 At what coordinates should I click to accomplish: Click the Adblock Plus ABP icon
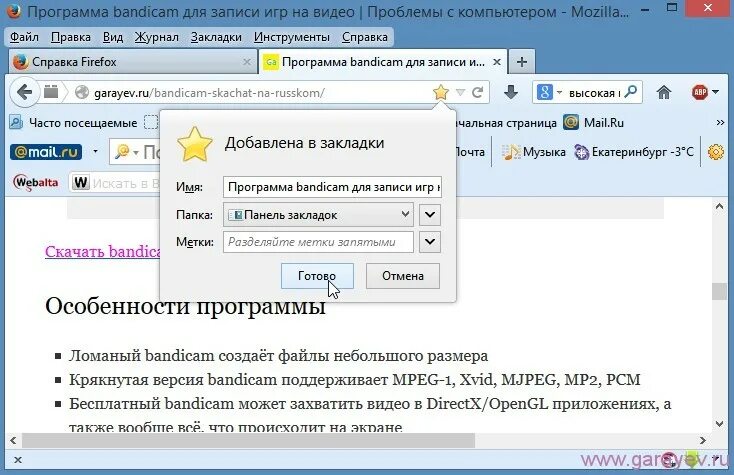click(x=699, y=92)
